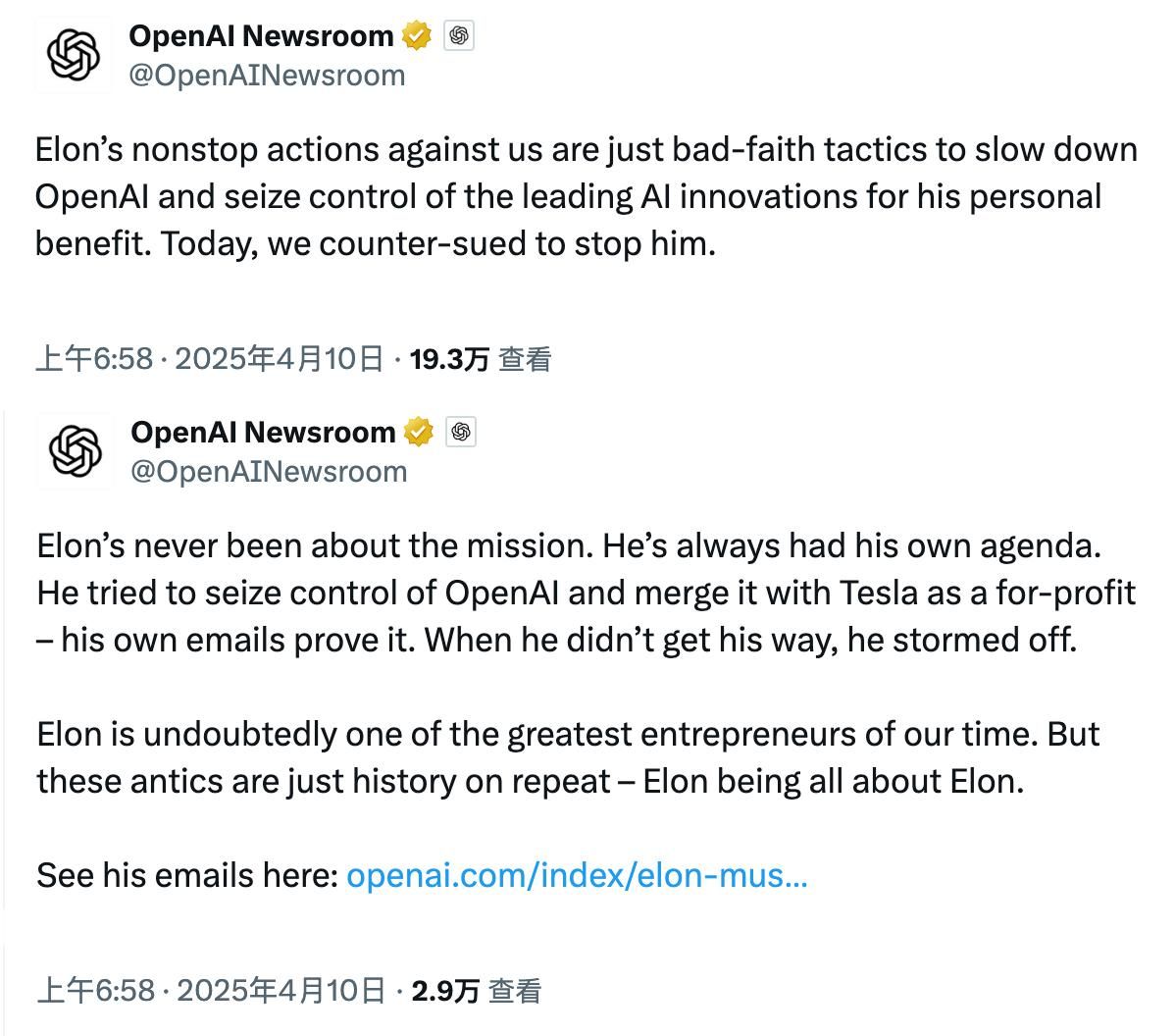Click the OpenAI avatar on the second tweet
The height and width of the screenshot is (1036, 1175).
tap(76, 451)
